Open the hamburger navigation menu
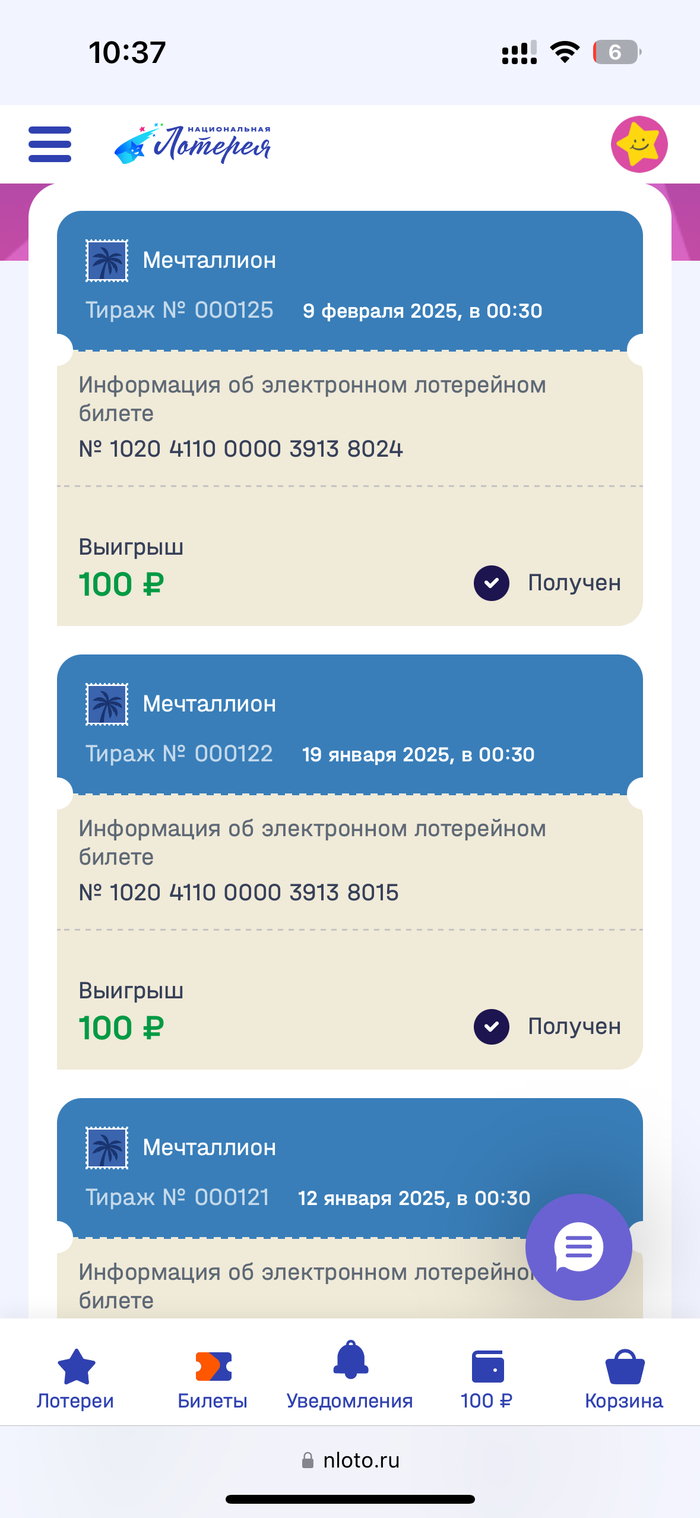 pyautogui.click(x=50, y=144)
